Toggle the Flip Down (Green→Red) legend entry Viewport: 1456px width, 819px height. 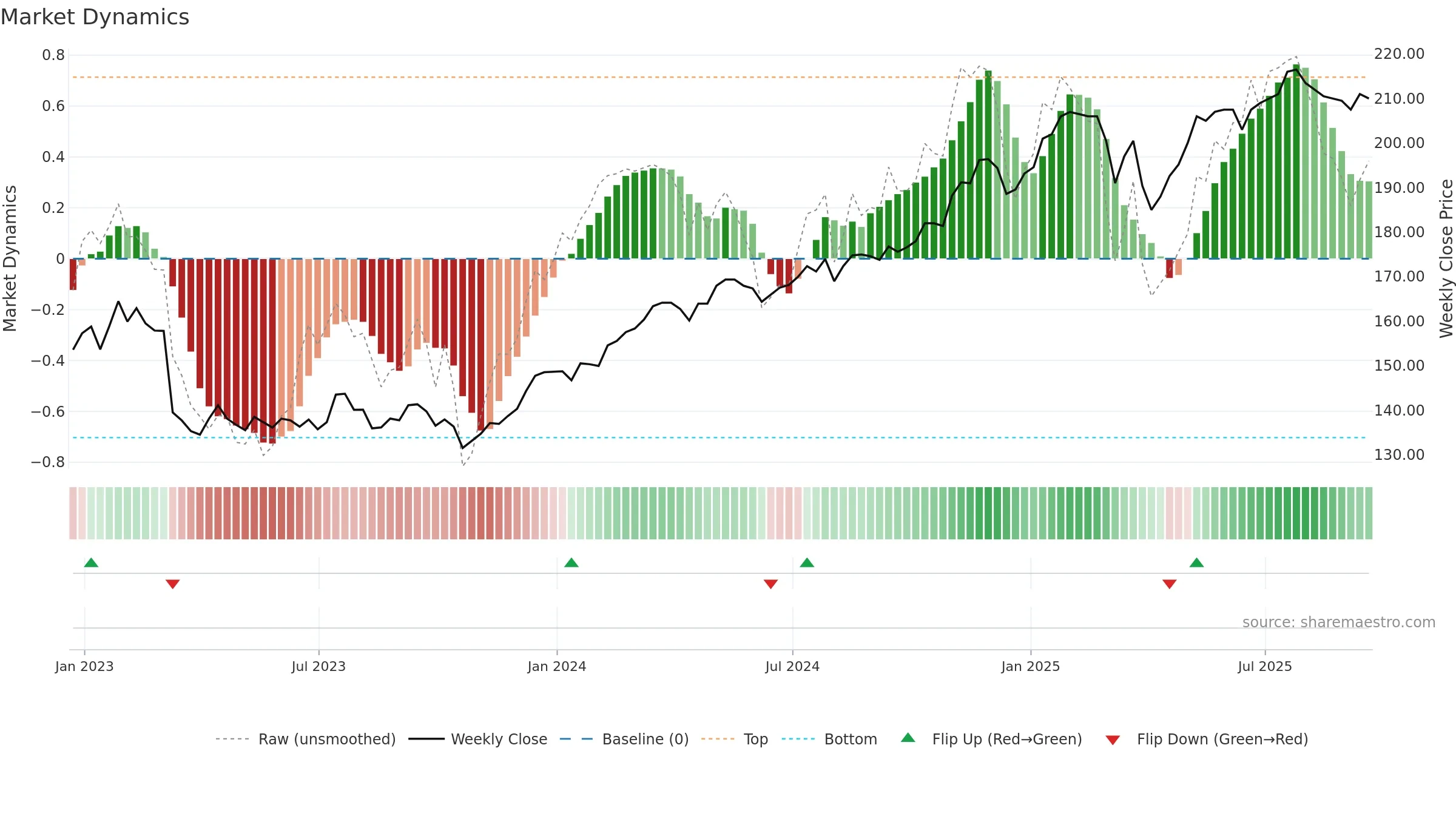pyautogui.click(x=1207, y=739)
